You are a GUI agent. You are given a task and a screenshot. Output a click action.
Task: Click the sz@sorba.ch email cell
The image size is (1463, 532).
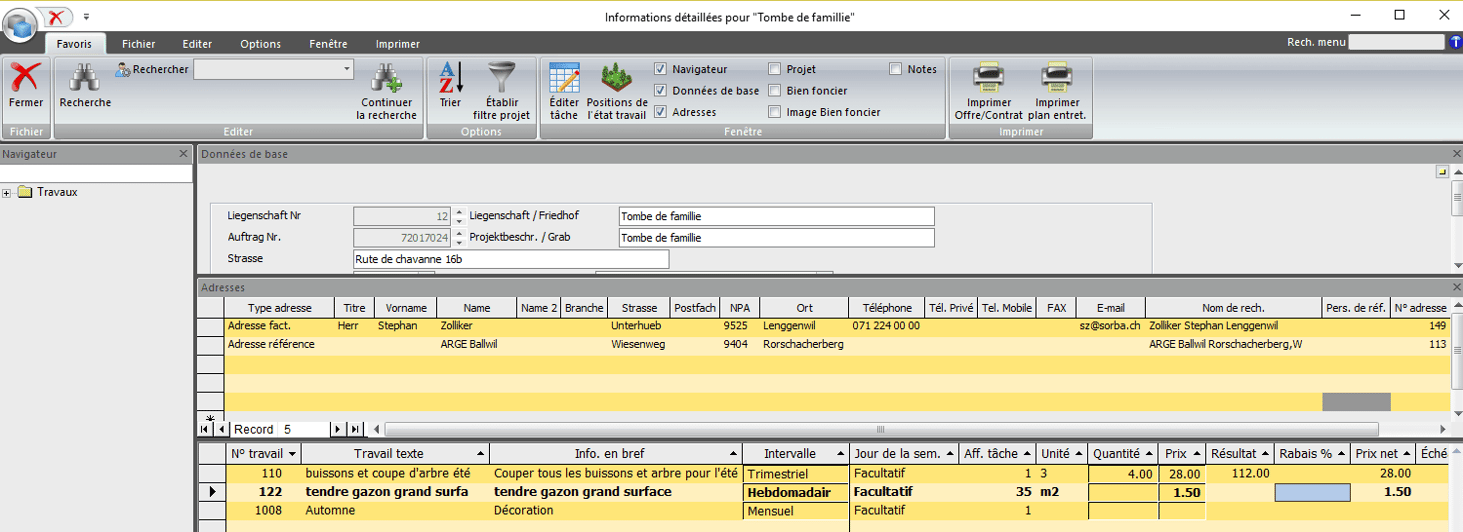[x=1110, y=326]
